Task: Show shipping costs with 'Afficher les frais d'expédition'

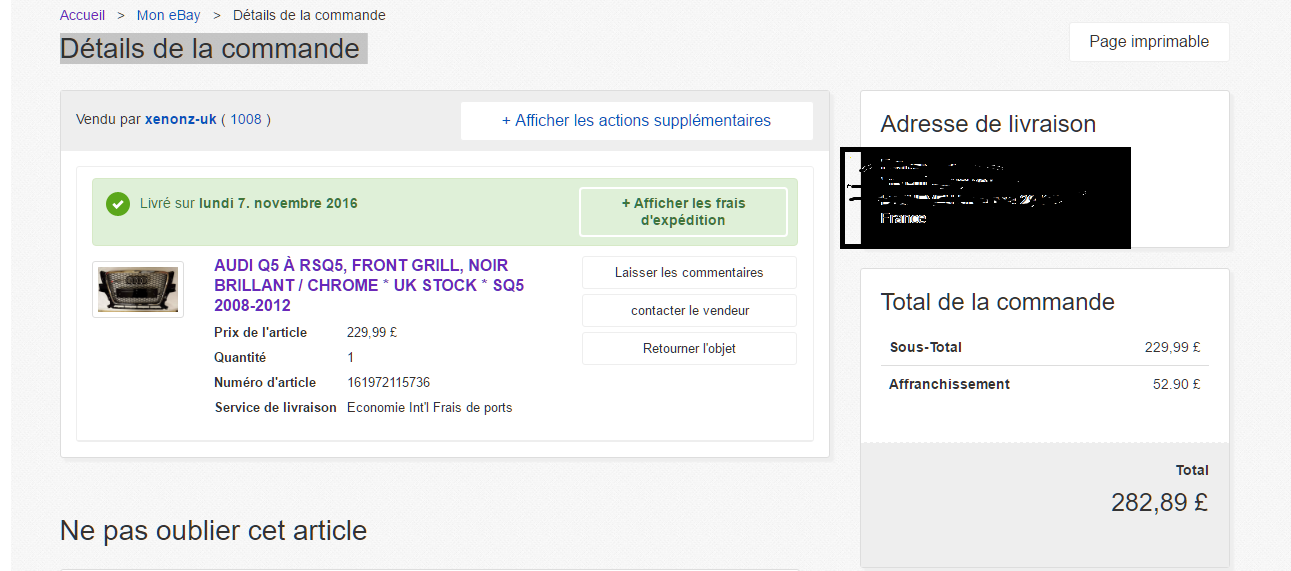Action: coord(683,212)
